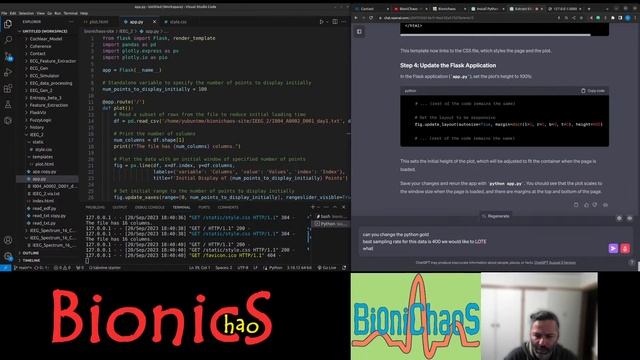The height and width of the screenshot is (360, 640).
Task: Open the Accounts icon in activity bar
Action: coord(8,240)
